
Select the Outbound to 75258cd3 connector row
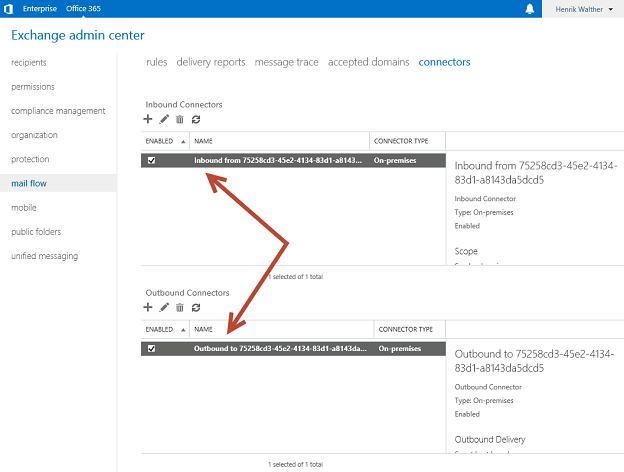click(x=293, y=349)
